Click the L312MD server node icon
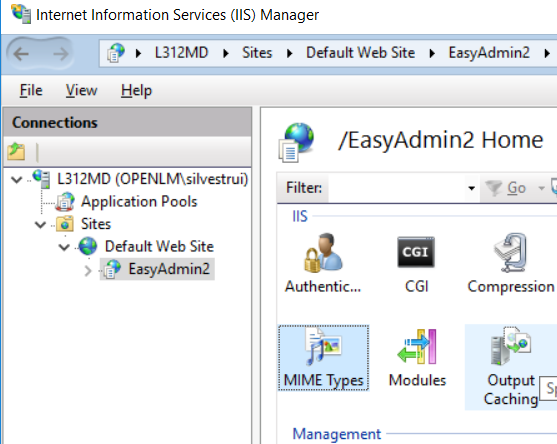The width and height of the screenshot is (557, 444). [x=42, y=179]
